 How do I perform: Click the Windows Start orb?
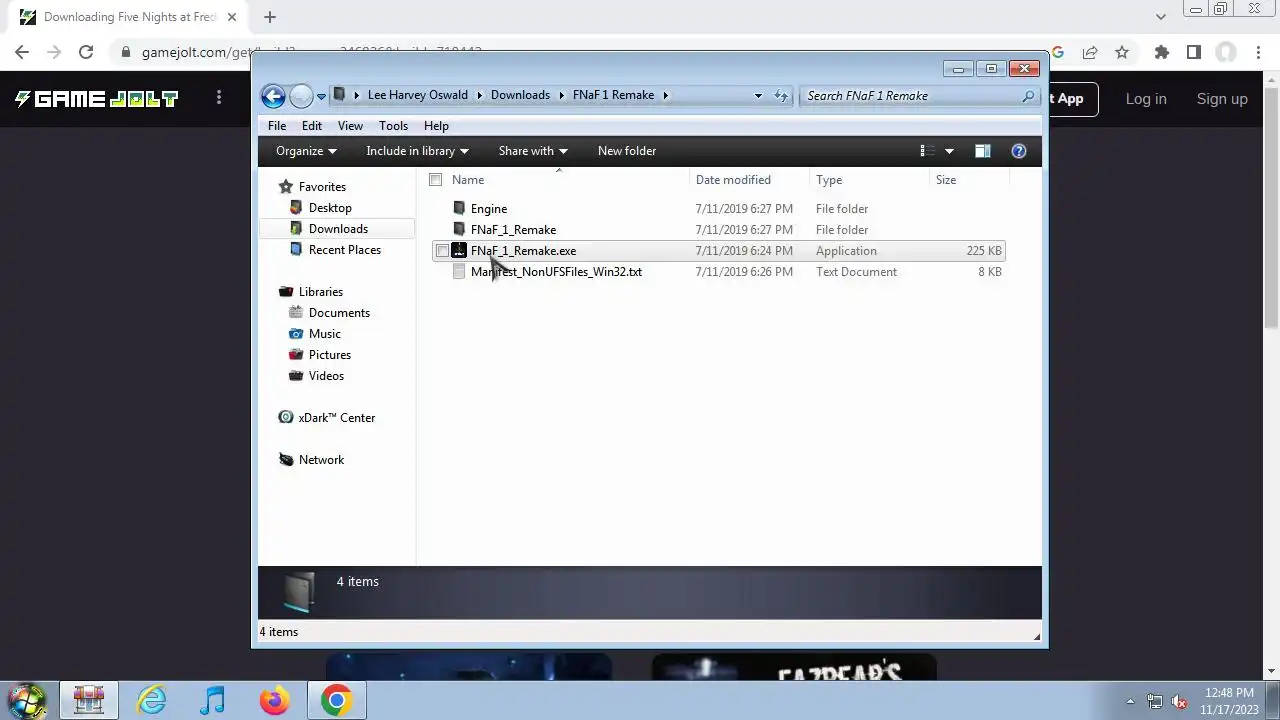click(27, 700)
